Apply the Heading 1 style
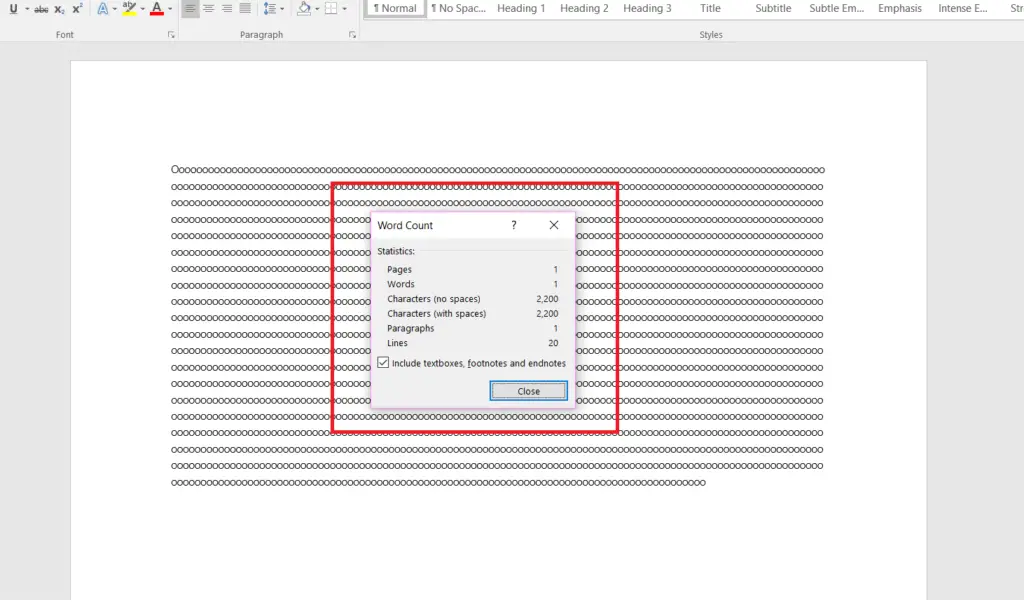This screenshot has height=604, width=1024. pos(521,9)
